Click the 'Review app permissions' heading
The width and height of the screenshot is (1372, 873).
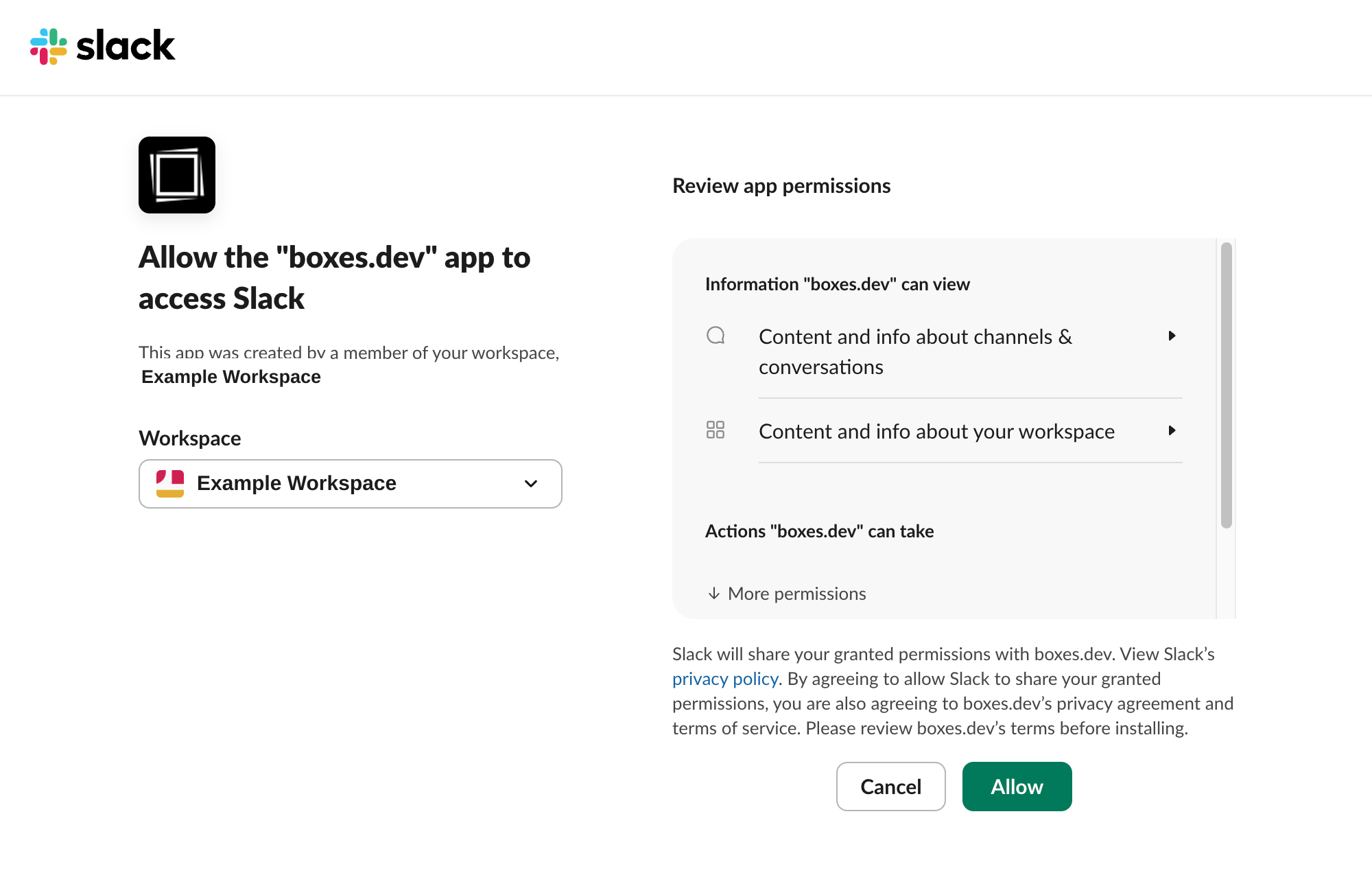click(x=781, y=186)
